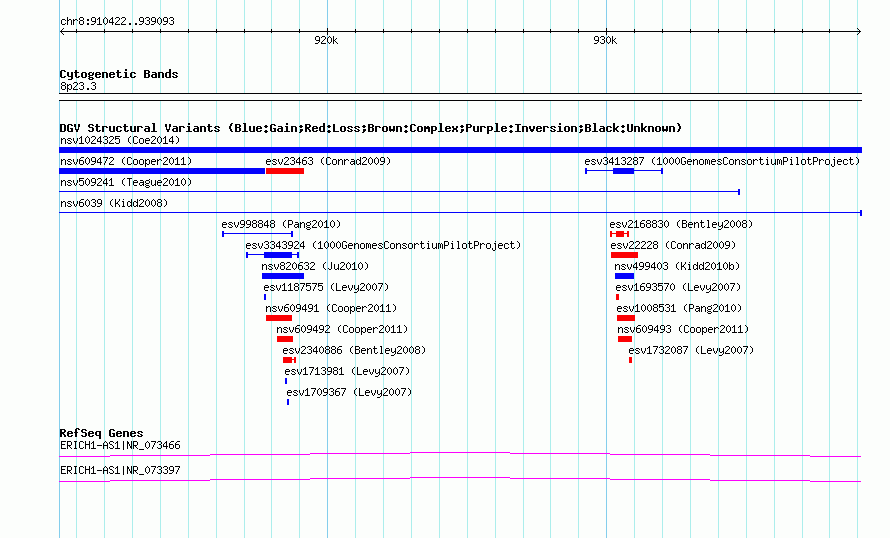Screen dimensions: 890x538
Task: Open variant nsv609492 (Cooper2011) label
Action: (x=342, y=329)
